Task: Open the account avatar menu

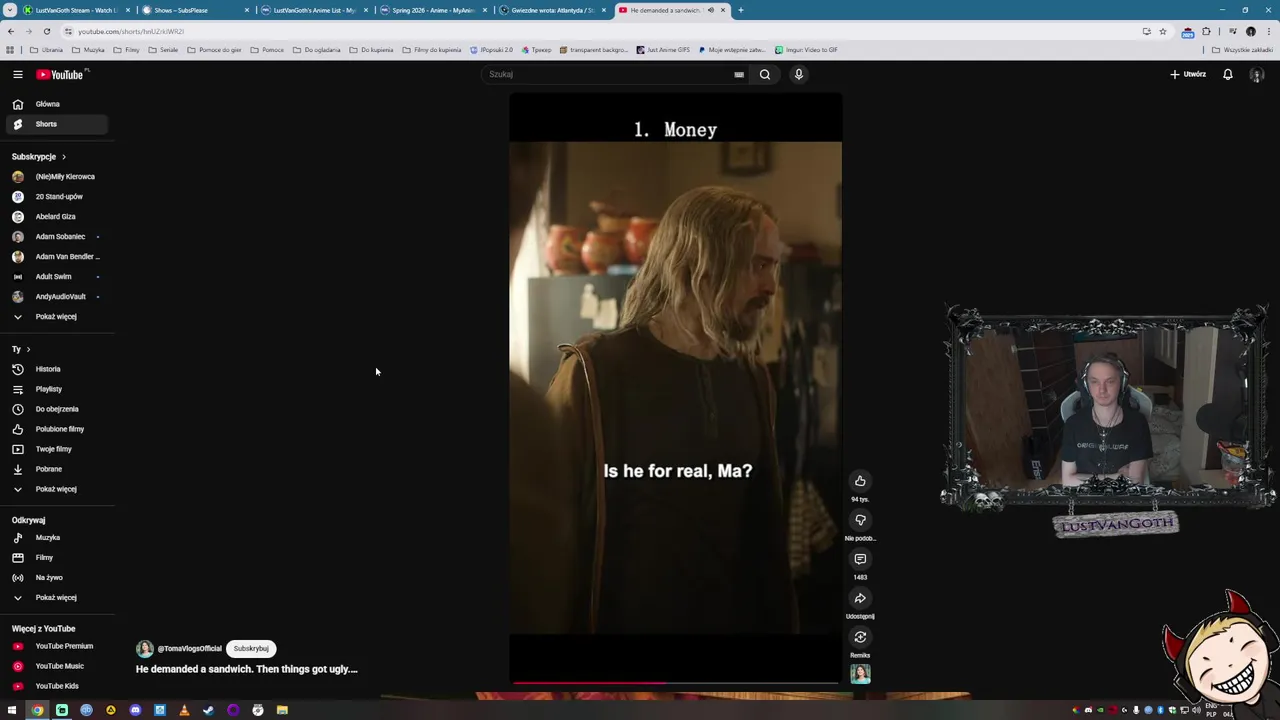Action: 1257,74
